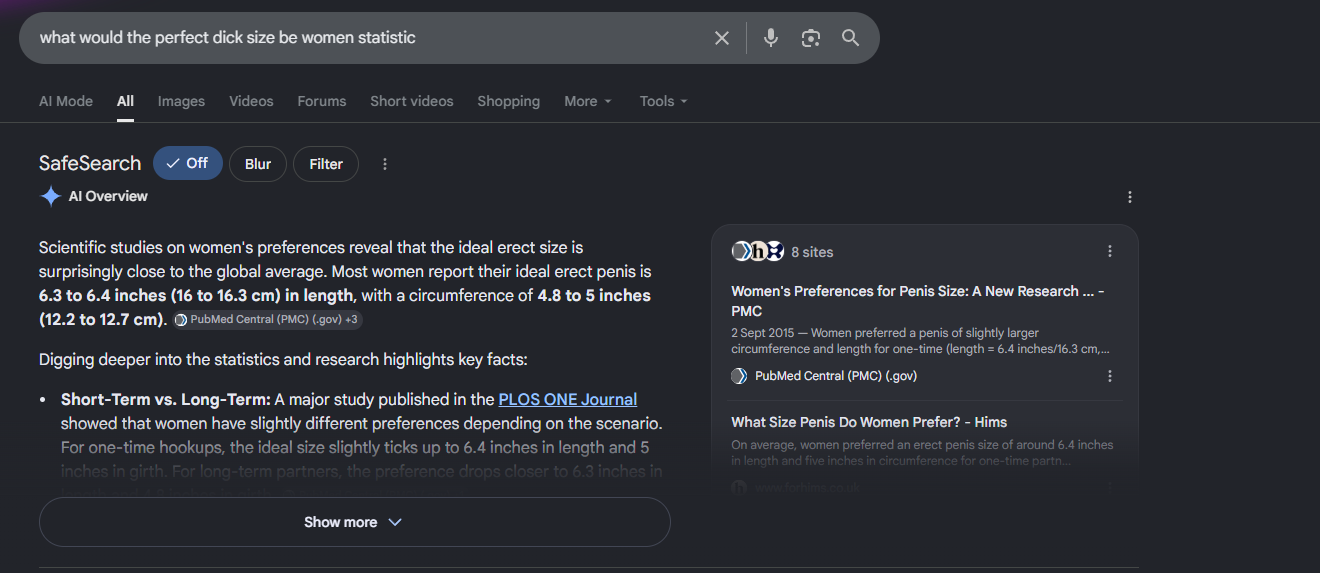Viewport: 1320px width, 573px height.
Task: Expand the AI Overview with Show more
Action: click(354, 522)
